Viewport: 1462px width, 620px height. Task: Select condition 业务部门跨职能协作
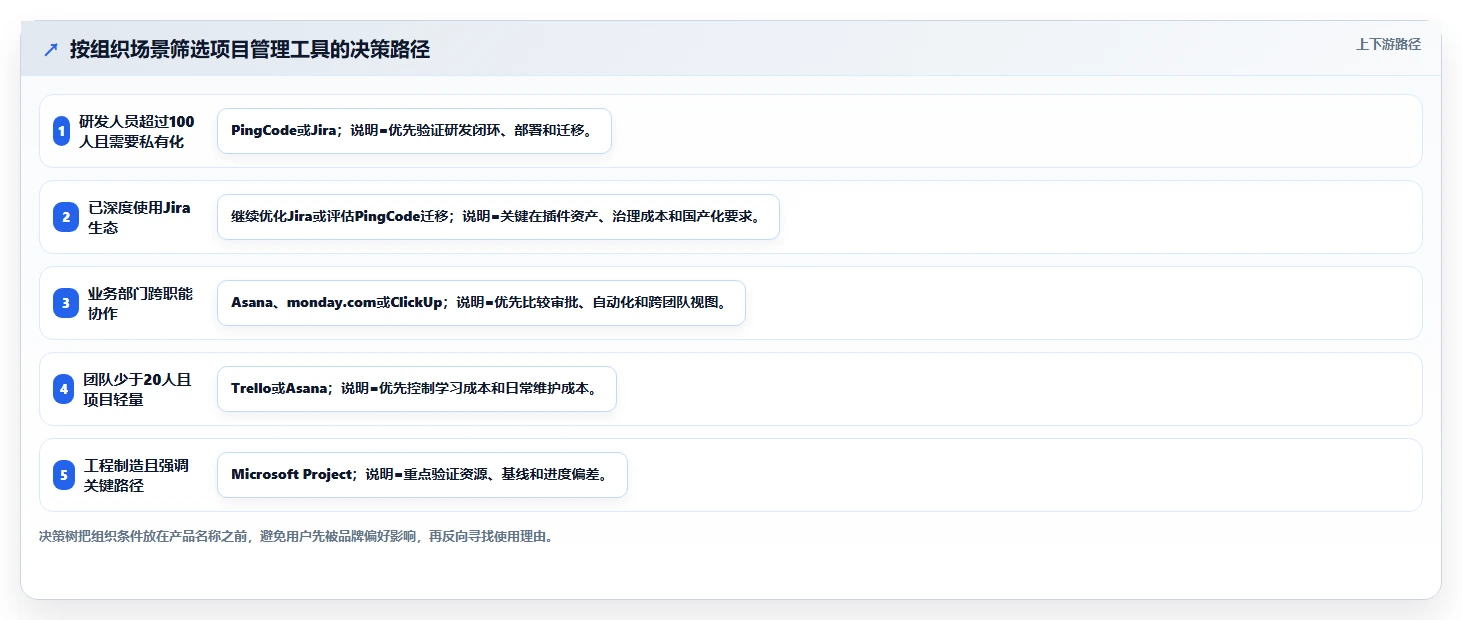(x=140, y=303)
